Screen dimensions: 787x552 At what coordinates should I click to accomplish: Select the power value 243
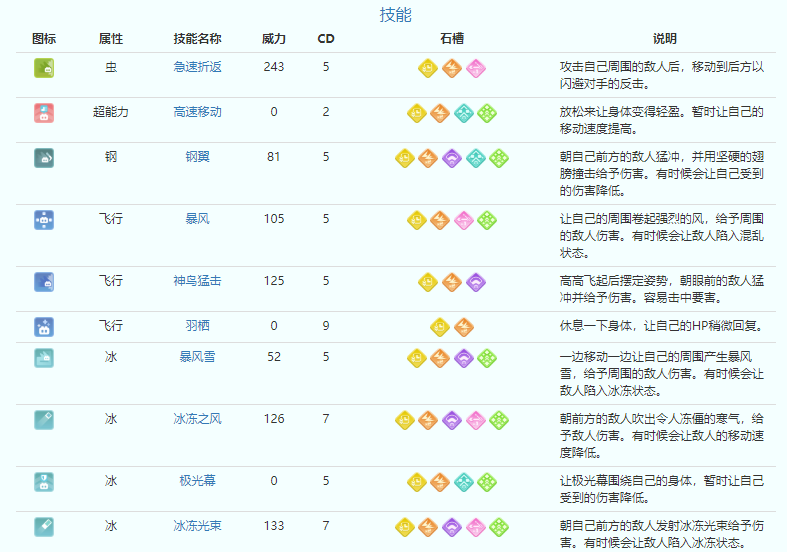pyautogui.click(x=274, y=67)
